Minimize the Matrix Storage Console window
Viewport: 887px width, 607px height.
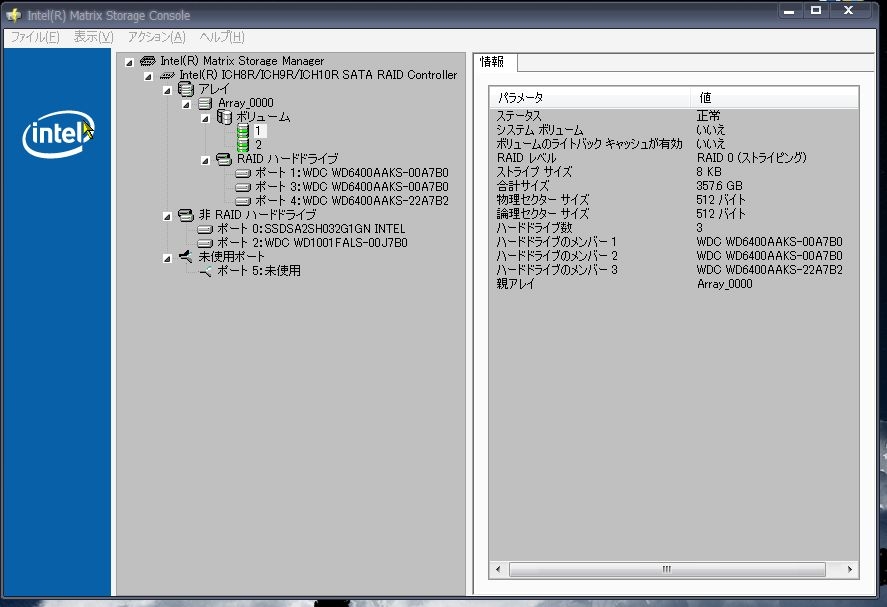tap(789, 11)
